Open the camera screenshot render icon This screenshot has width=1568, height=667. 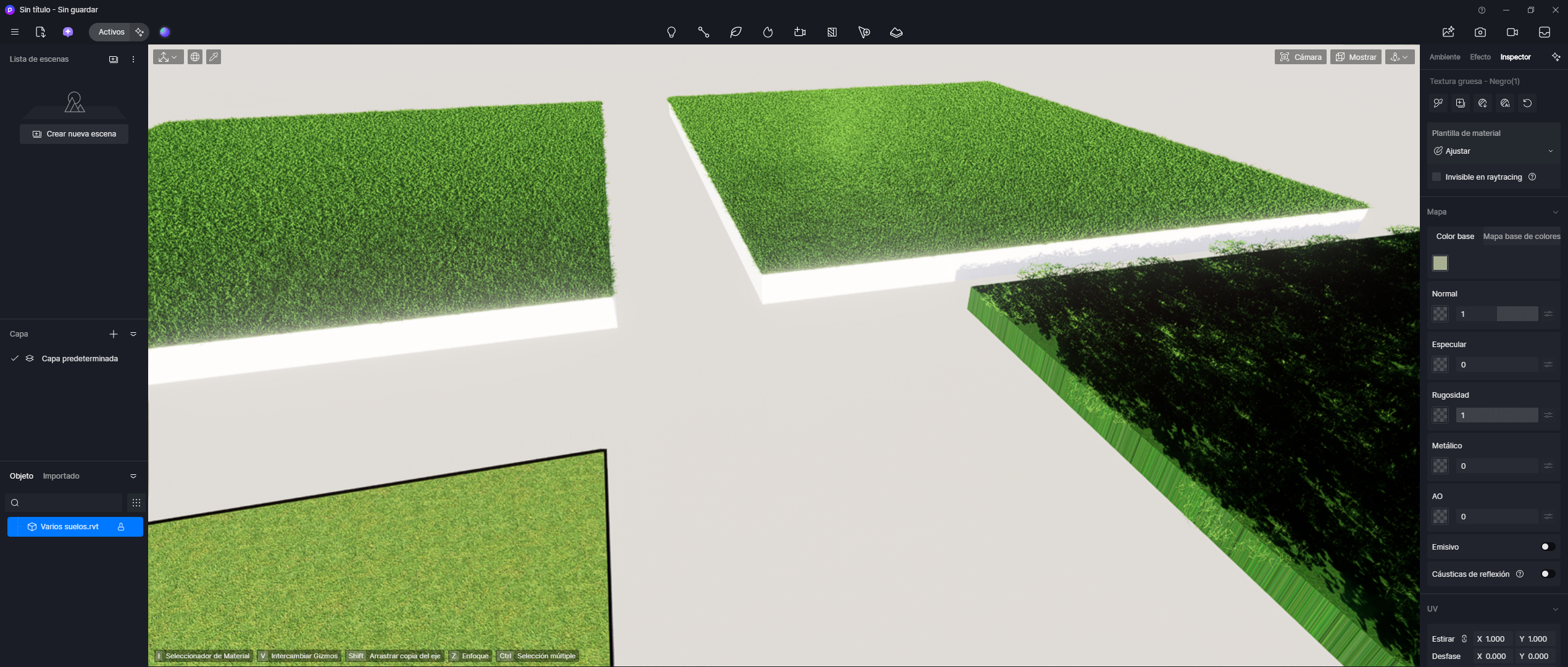point(1480,32)
